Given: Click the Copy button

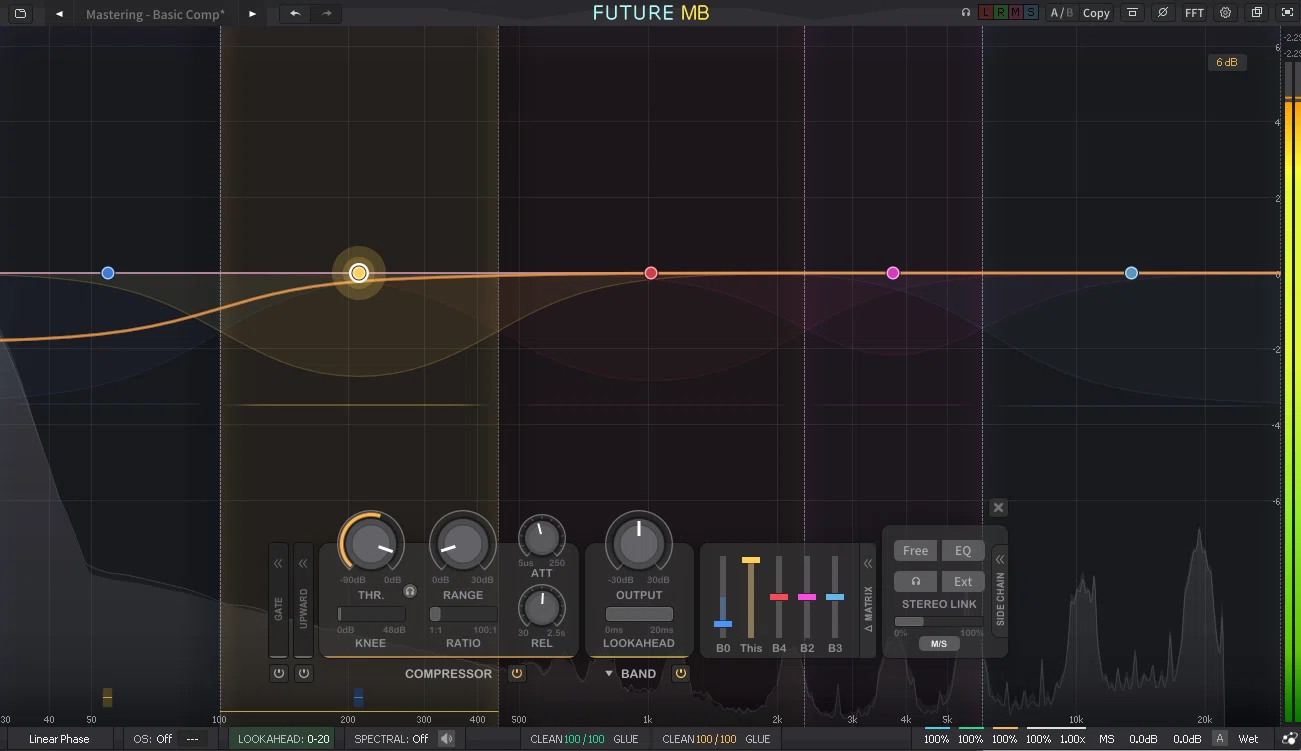Looking at the screenshot, I should coord(1096,13).
